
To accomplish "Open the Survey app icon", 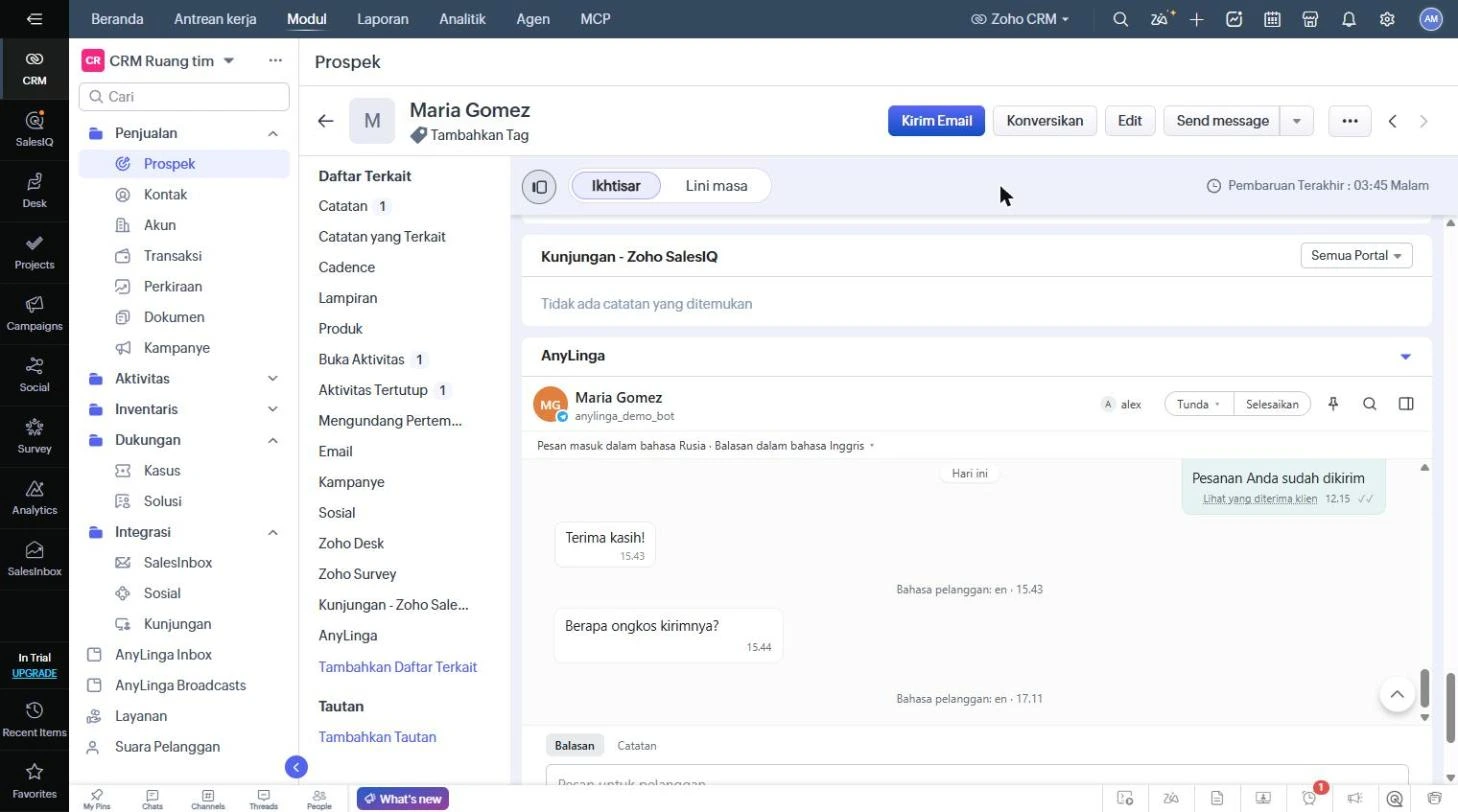I will pos(34,435).
